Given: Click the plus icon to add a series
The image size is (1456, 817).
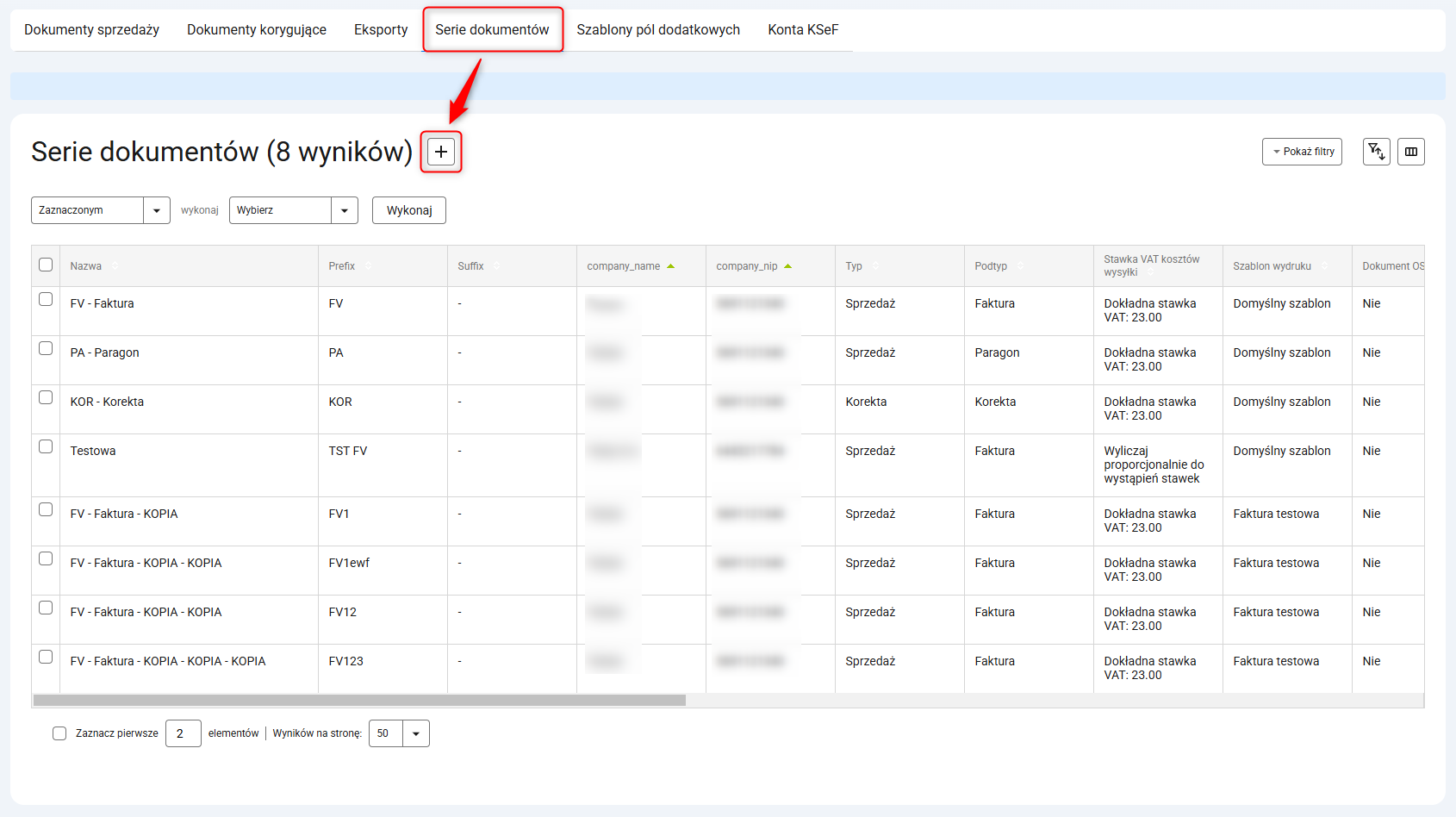Looking at the screenshot, I should click(440, 152).
